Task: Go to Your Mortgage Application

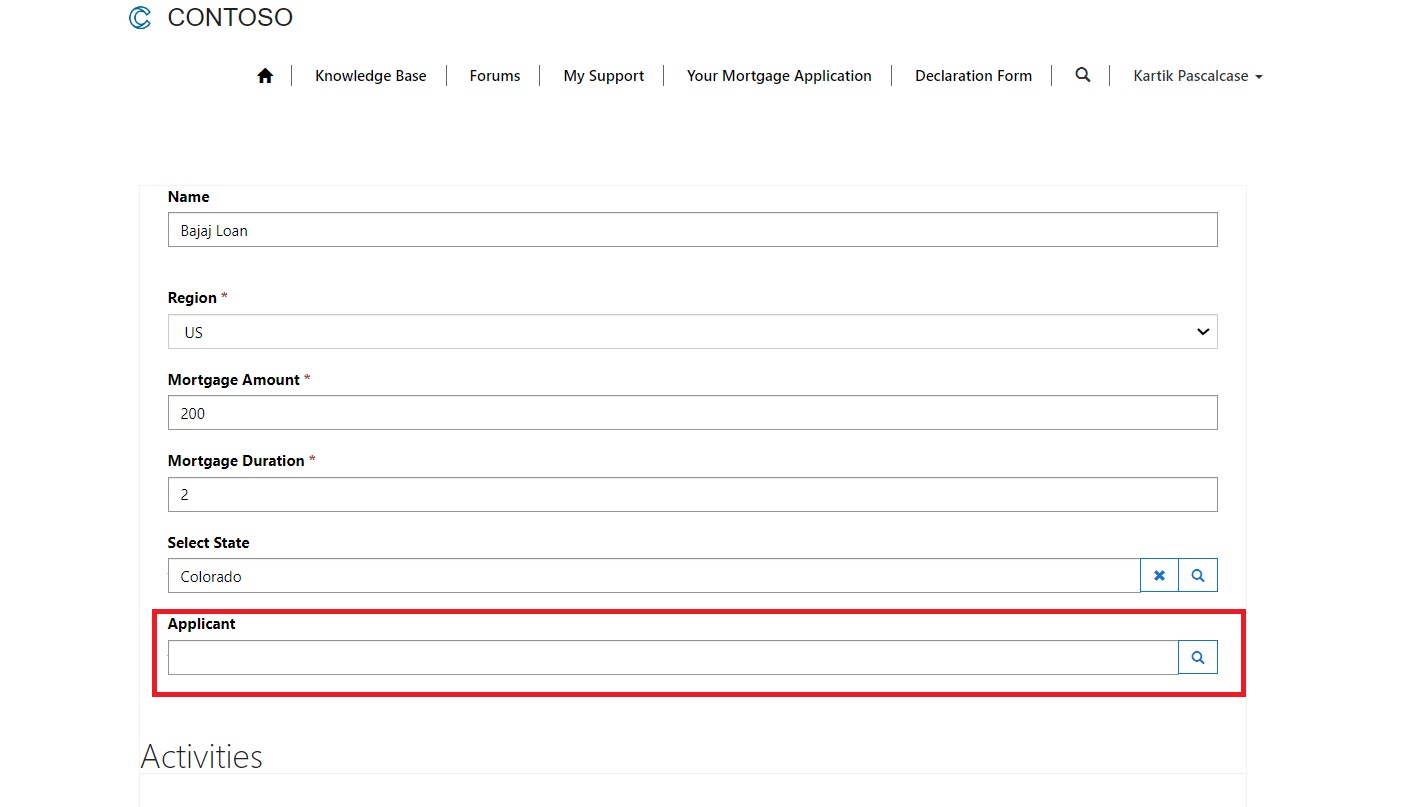Action: [x=779, y=76]
